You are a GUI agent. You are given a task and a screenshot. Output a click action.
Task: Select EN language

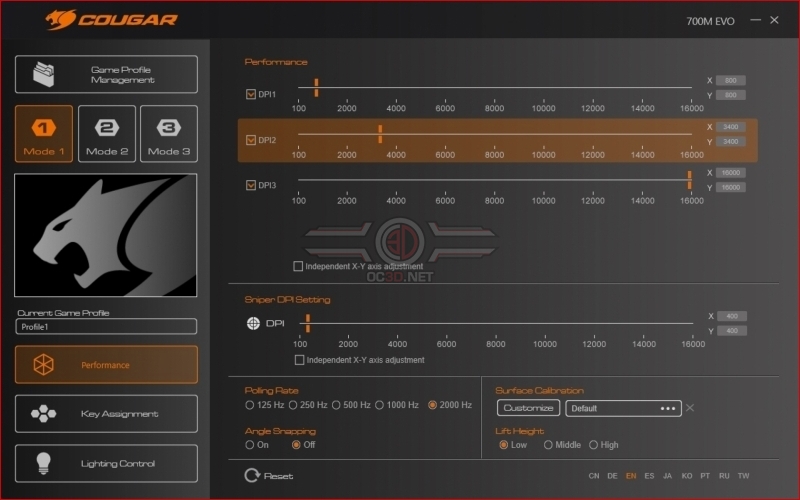[631, 476]
